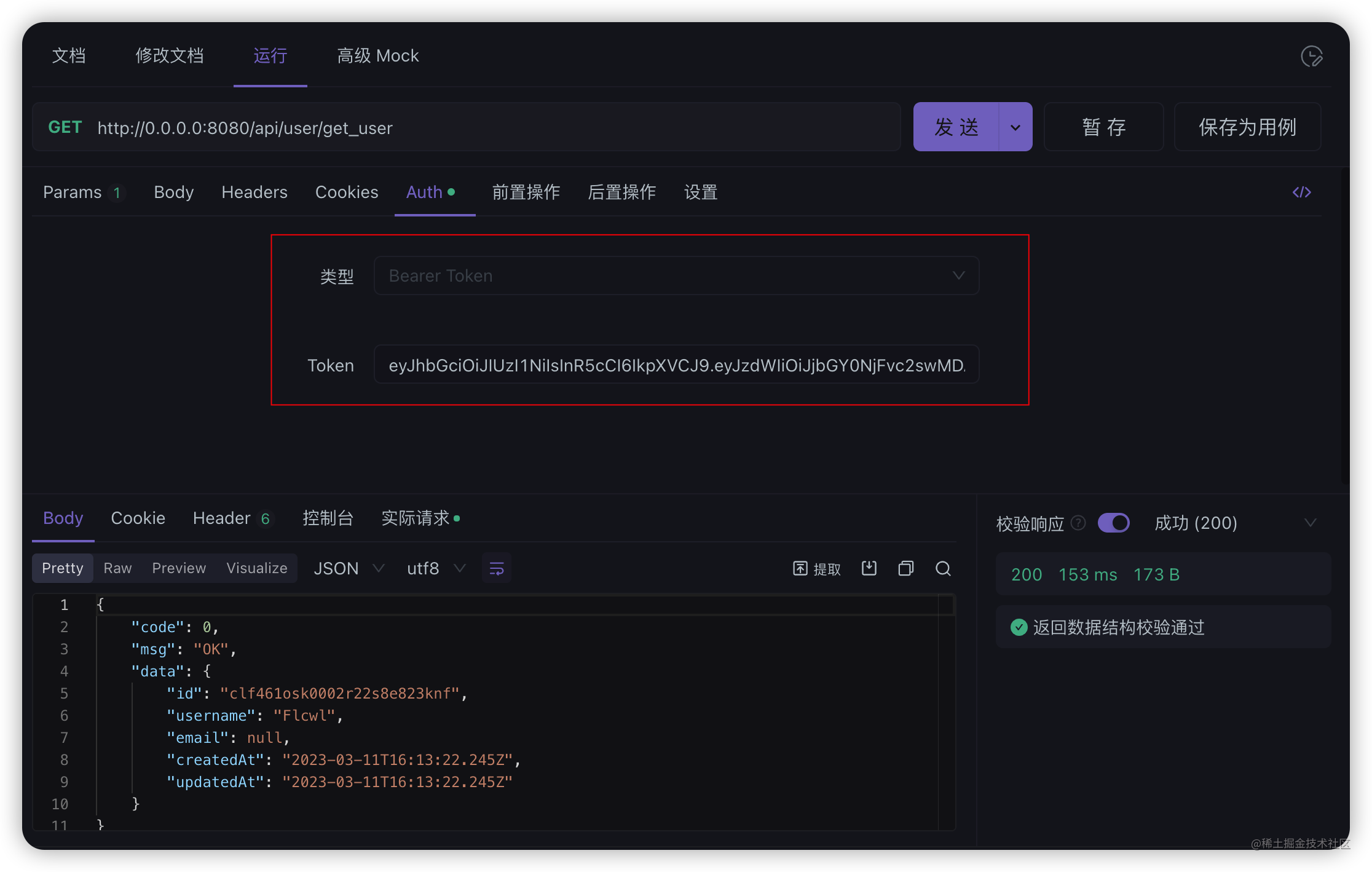Screen dimensions: 1372x872
Task: Click the help icon next to 校验响应
Action: 1078,523
